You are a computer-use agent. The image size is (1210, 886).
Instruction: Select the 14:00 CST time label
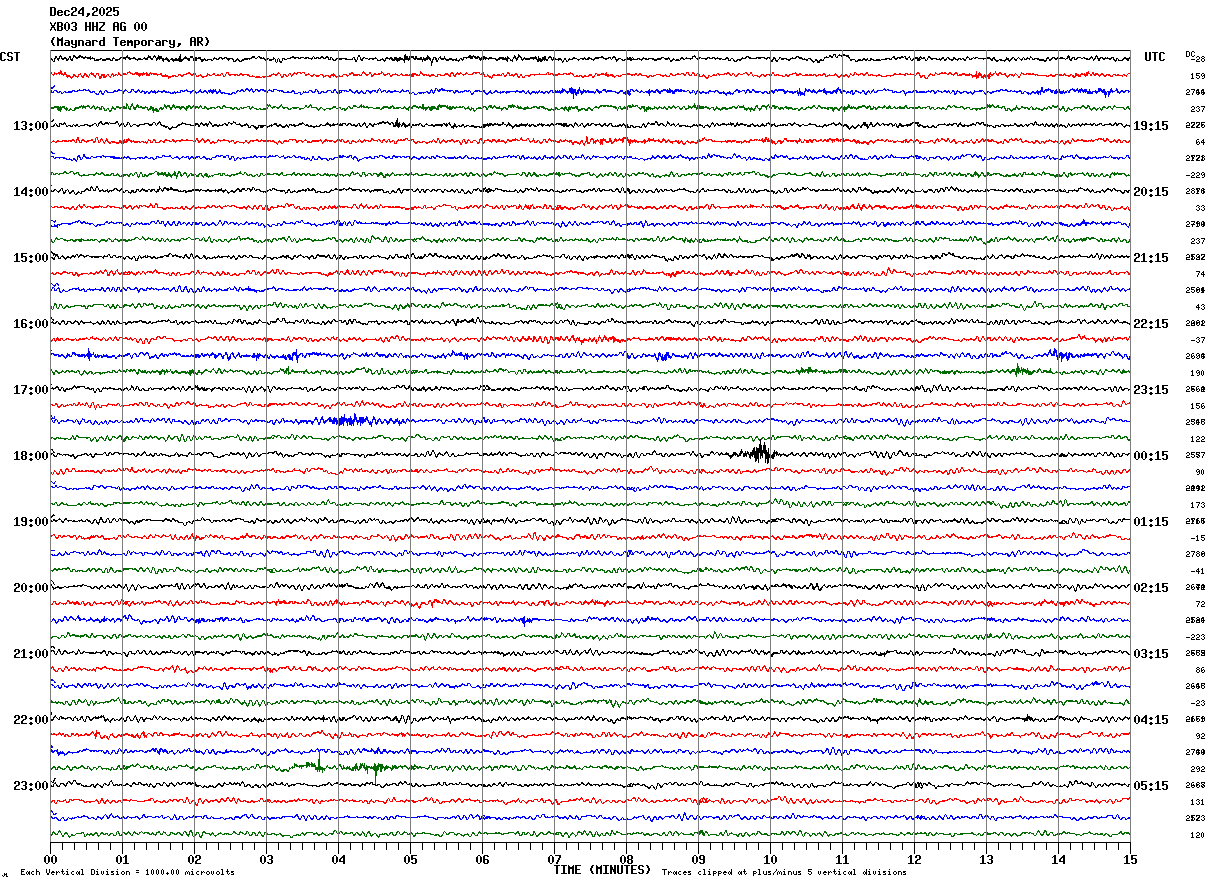coord(30,192)
